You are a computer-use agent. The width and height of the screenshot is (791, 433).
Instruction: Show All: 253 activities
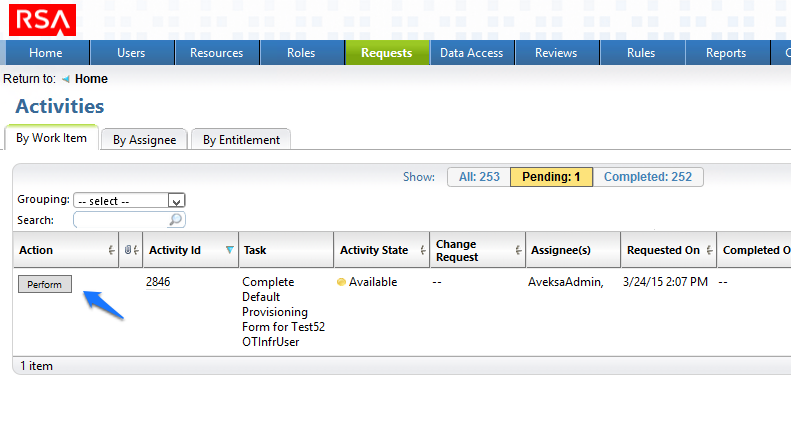(479, 177)
